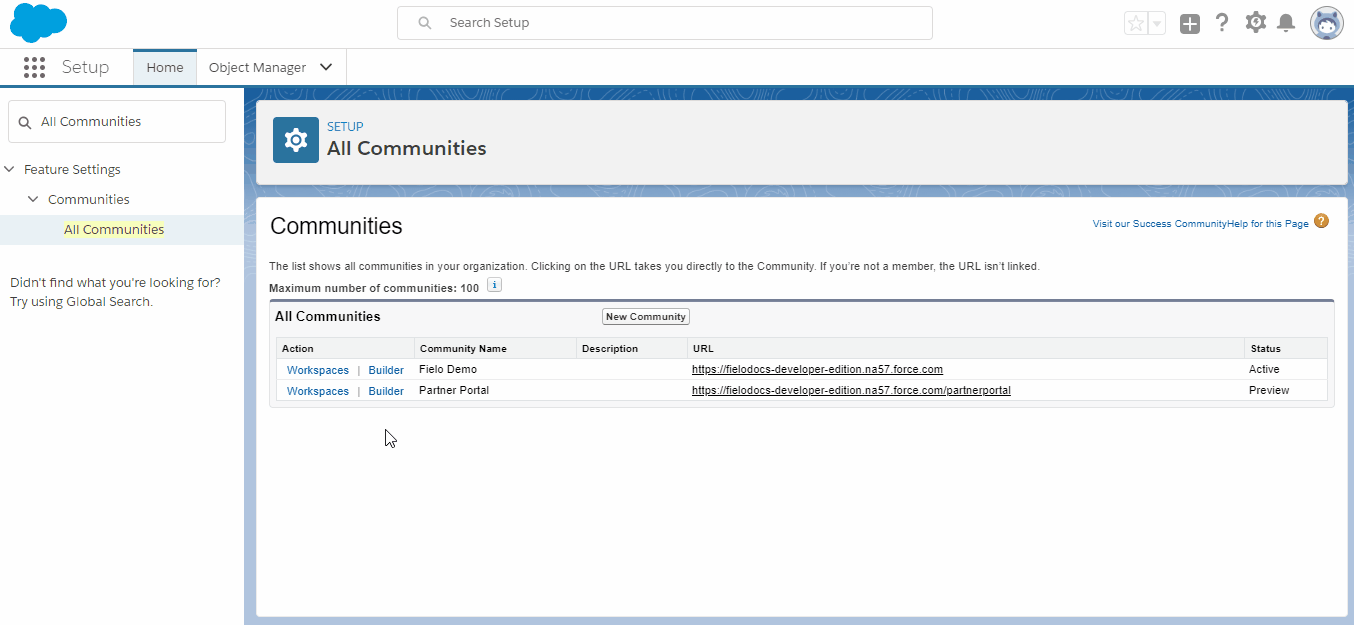Collapse the Feature Settings tree node
This screenshot has width=1354, height=625.
click(10, 169)
